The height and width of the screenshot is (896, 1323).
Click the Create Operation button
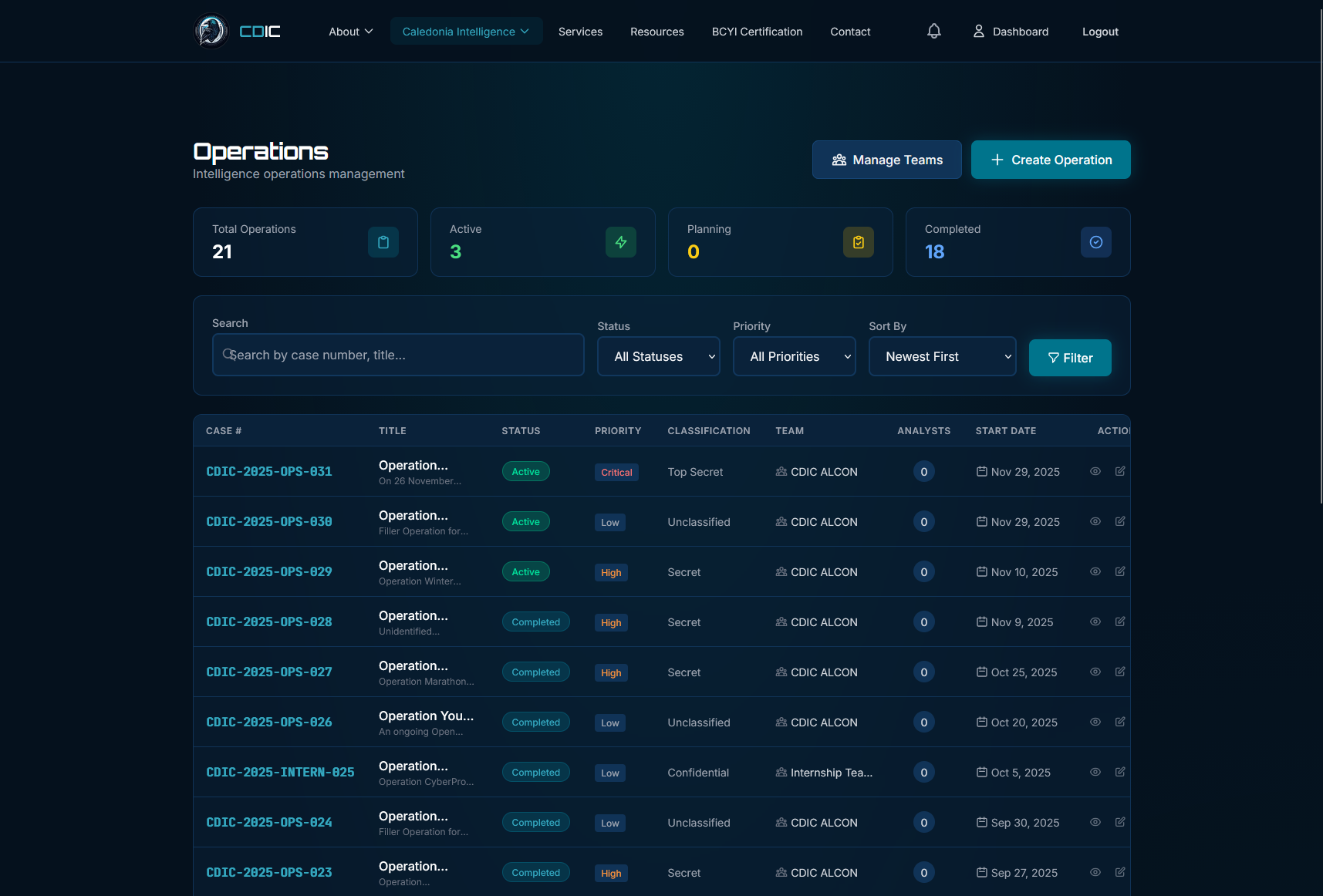click(1051, 160)
